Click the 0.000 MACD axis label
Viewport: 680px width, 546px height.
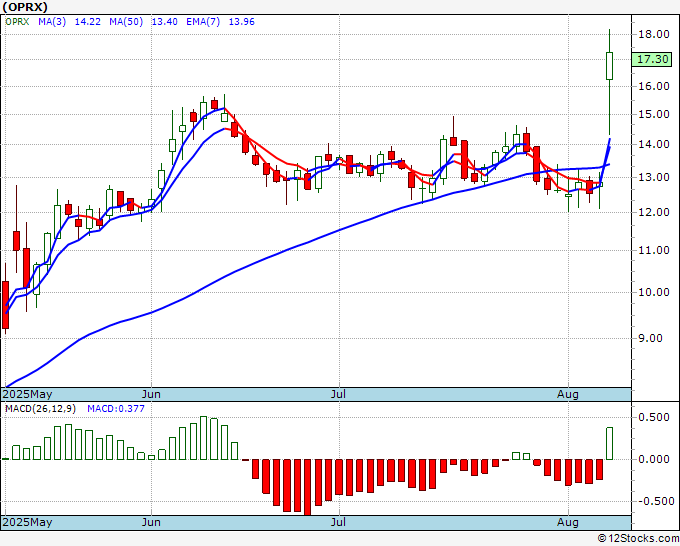point(654,459)
